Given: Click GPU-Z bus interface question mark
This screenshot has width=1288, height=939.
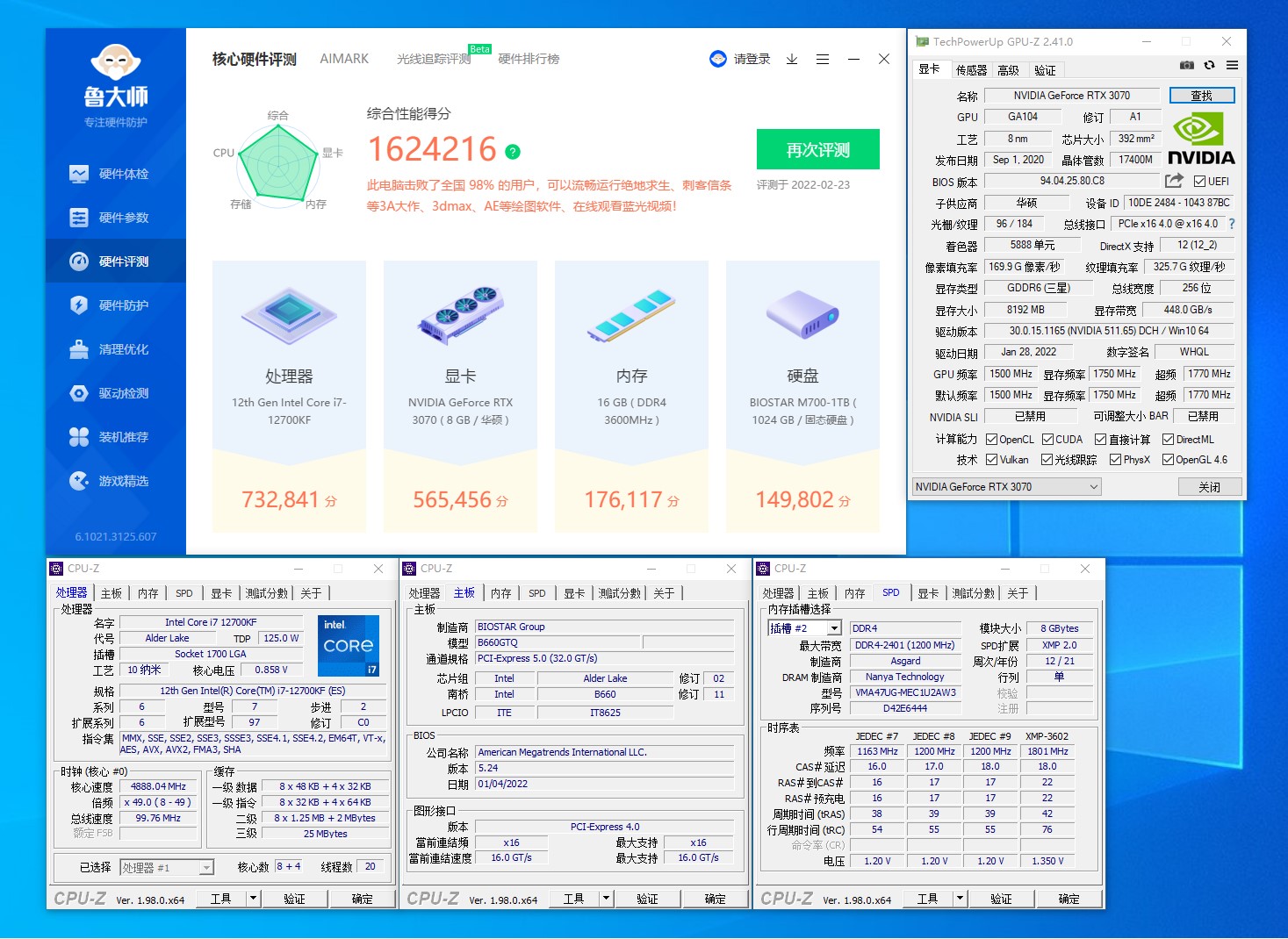Looking at the screenshot, I should pyautogui.click(x=1232, y=224).
